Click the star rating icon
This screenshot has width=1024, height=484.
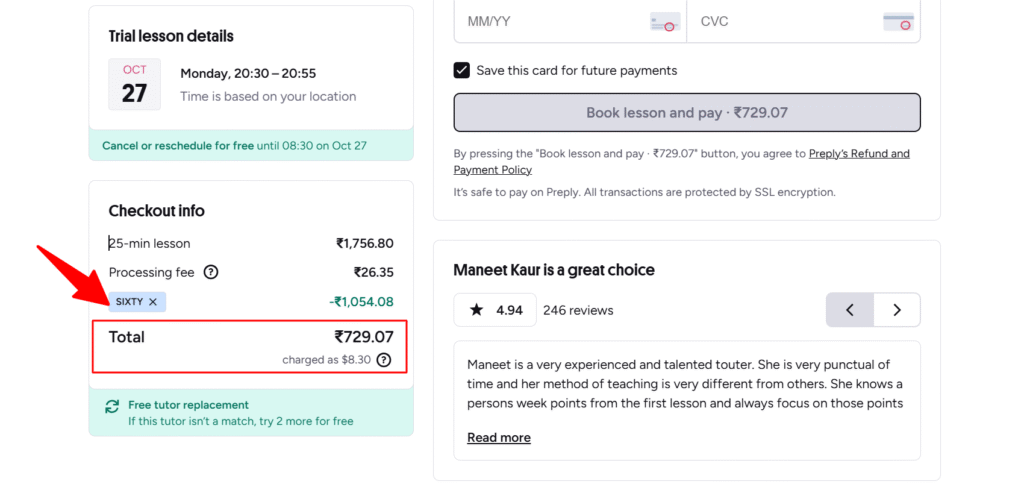(476, 310)
